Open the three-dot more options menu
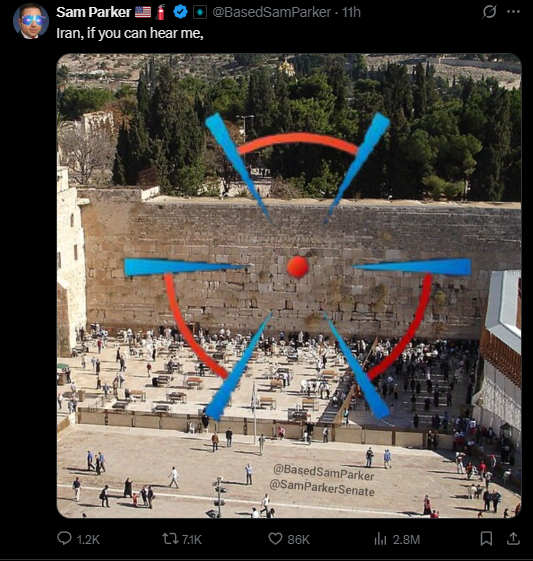Screen dimensions: 533x561 [513, 12]
